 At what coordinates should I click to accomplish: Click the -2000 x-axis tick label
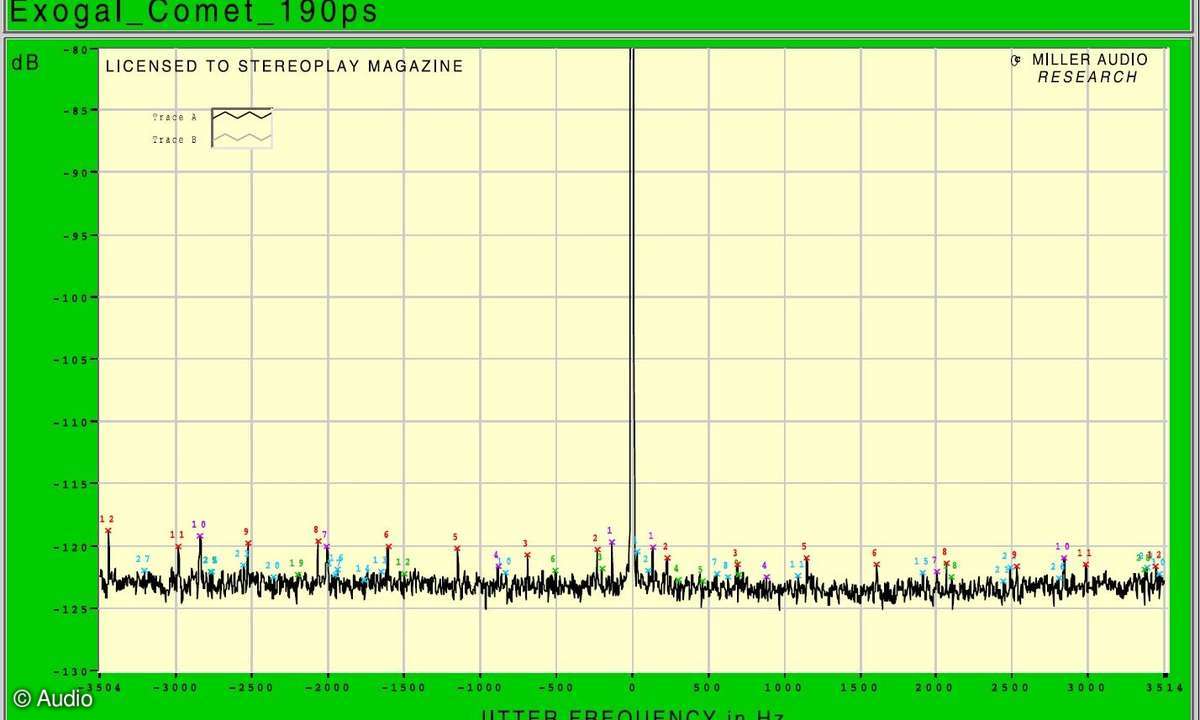[327, 688]
